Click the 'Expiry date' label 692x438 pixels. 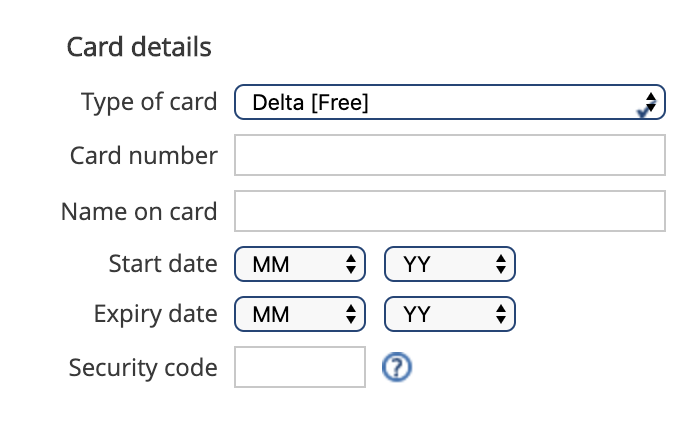pyautogui.click(x=156, y=314)
